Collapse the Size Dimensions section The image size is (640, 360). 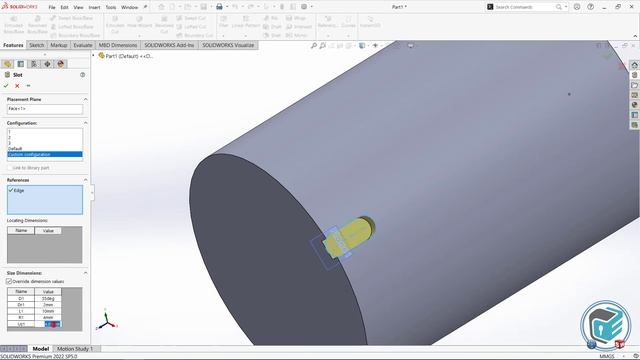click(x=85, y=273)
